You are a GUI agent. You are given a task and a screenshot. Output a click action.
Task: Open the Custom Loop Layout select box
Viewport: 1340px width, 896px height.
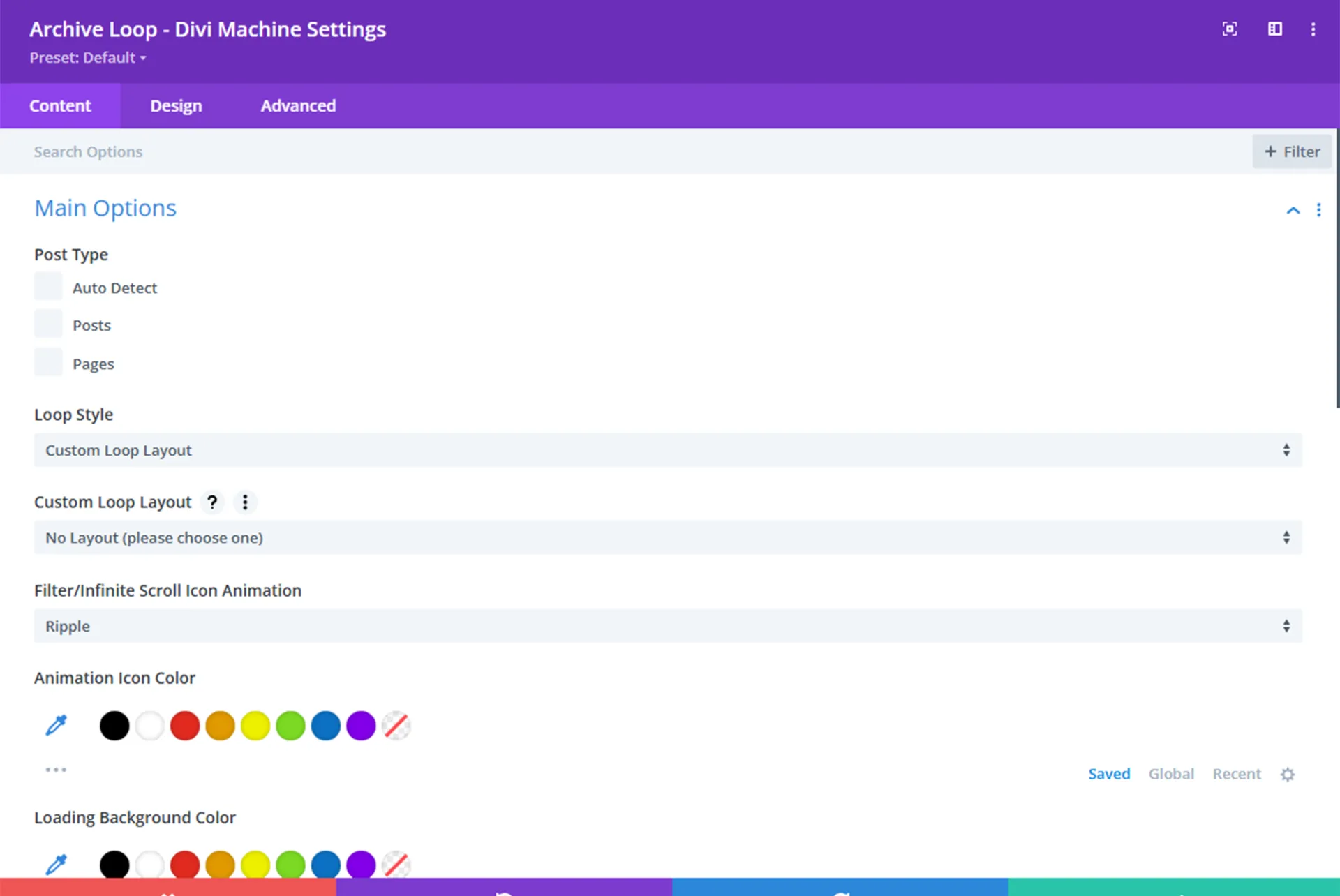(668, 538)
